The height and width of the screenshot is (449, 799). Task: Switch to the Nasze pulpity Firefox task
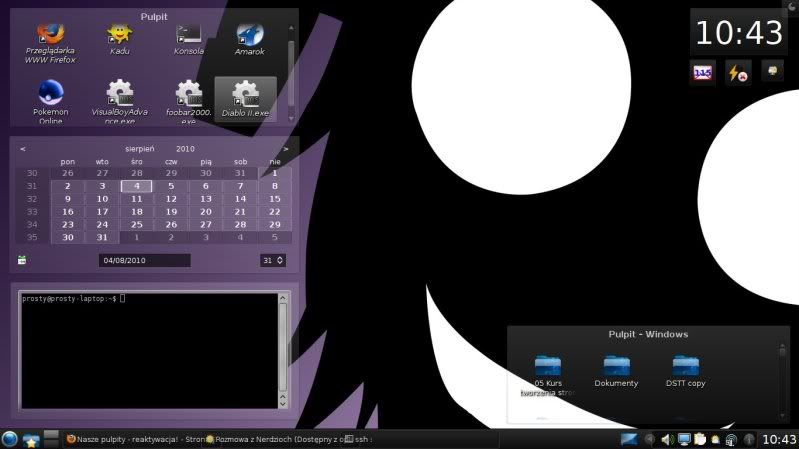click(x=135, y=439)
